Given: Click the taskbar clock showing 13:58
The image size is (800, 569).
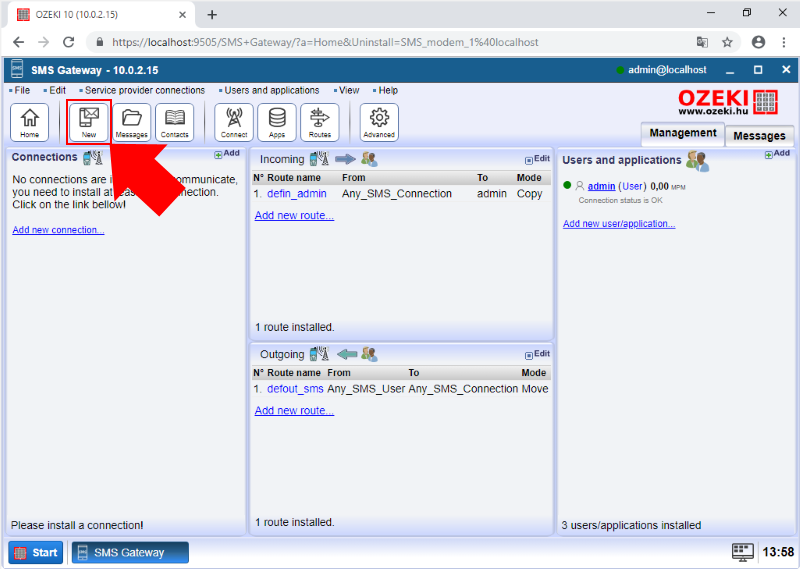Looking at the screenshot, I should 778,552.
